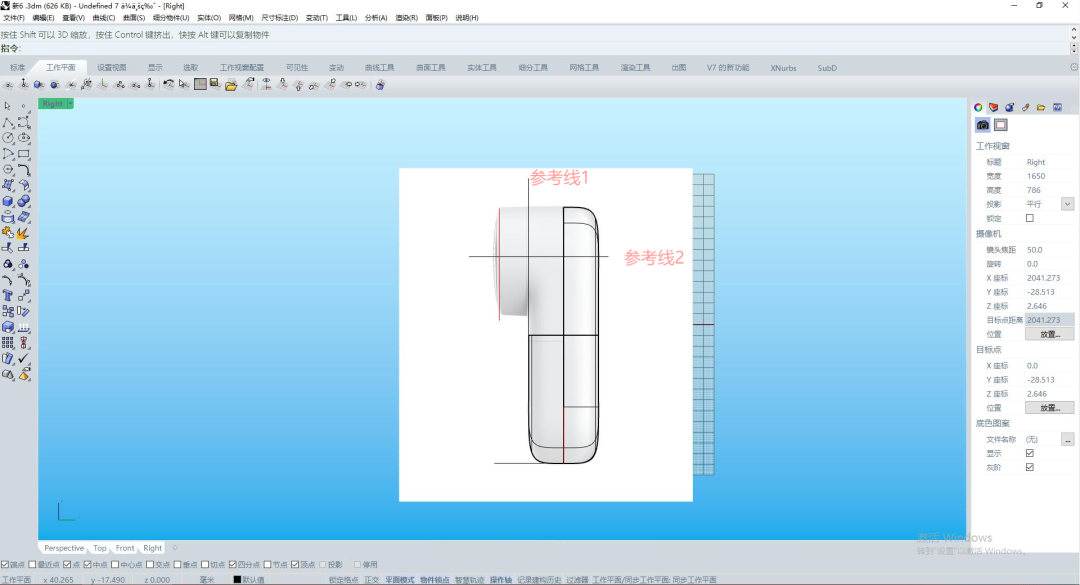Click the black default layer color swatch
Image resolution: width=1080 pixels, height=585 pixels.
pyautogui.click(x=237, y=580)
